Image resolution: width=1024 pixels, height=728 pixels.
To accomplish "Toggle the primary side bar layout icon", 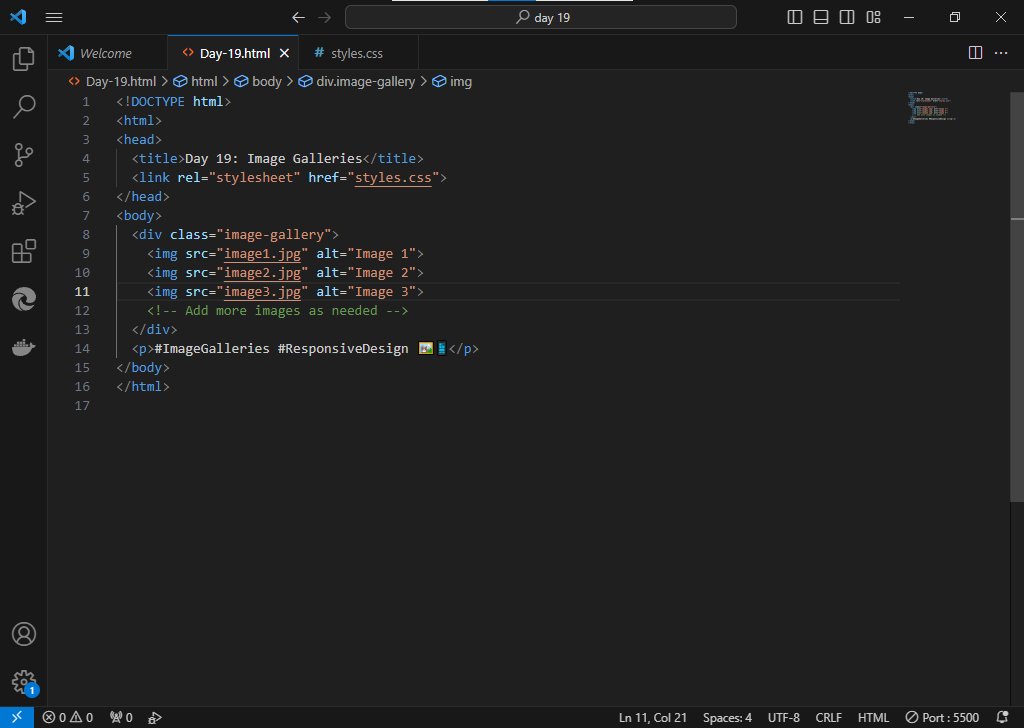I will (x=795, y=18).
